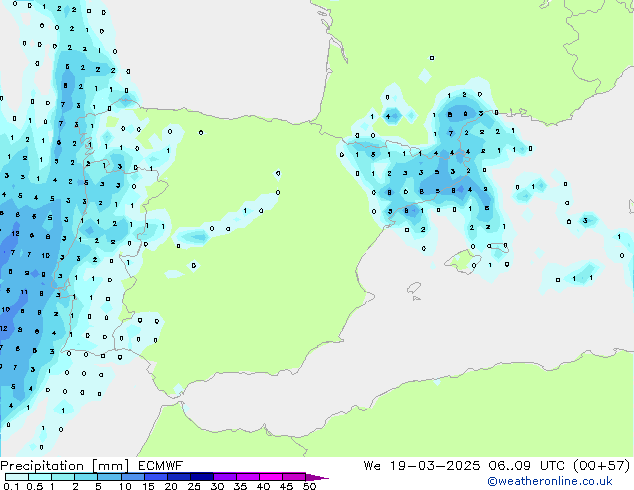Screen dimensions: 634x490
Task: Click the '25' legend scale label
Action: (x=194, y=486)
